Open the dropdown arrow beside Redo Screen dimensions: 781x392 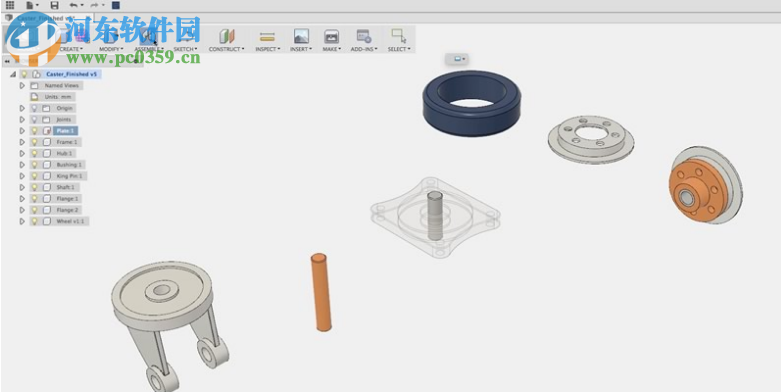pos(103,5)
